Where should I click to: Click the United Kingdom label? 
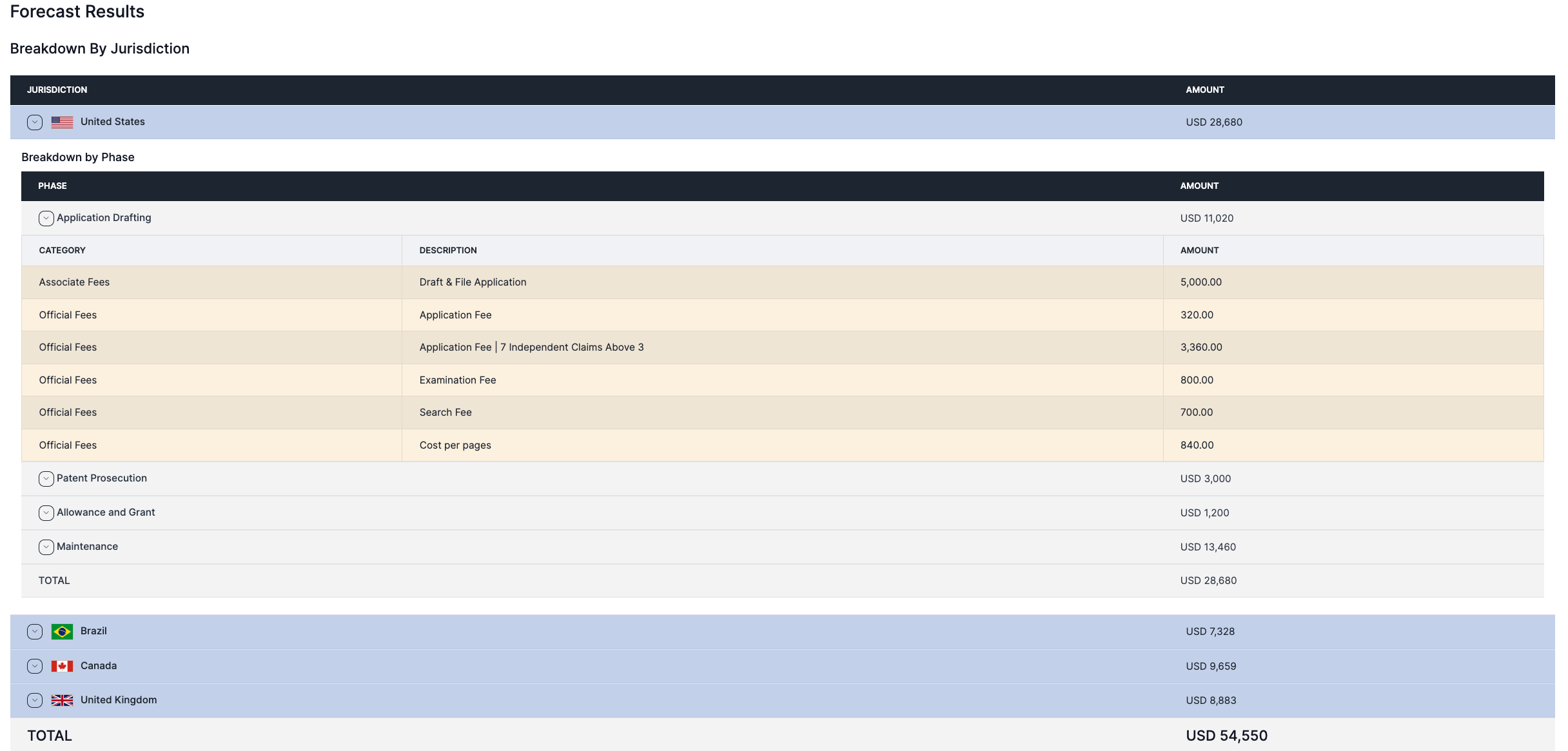pyautogui.click(x=119, y=700)
